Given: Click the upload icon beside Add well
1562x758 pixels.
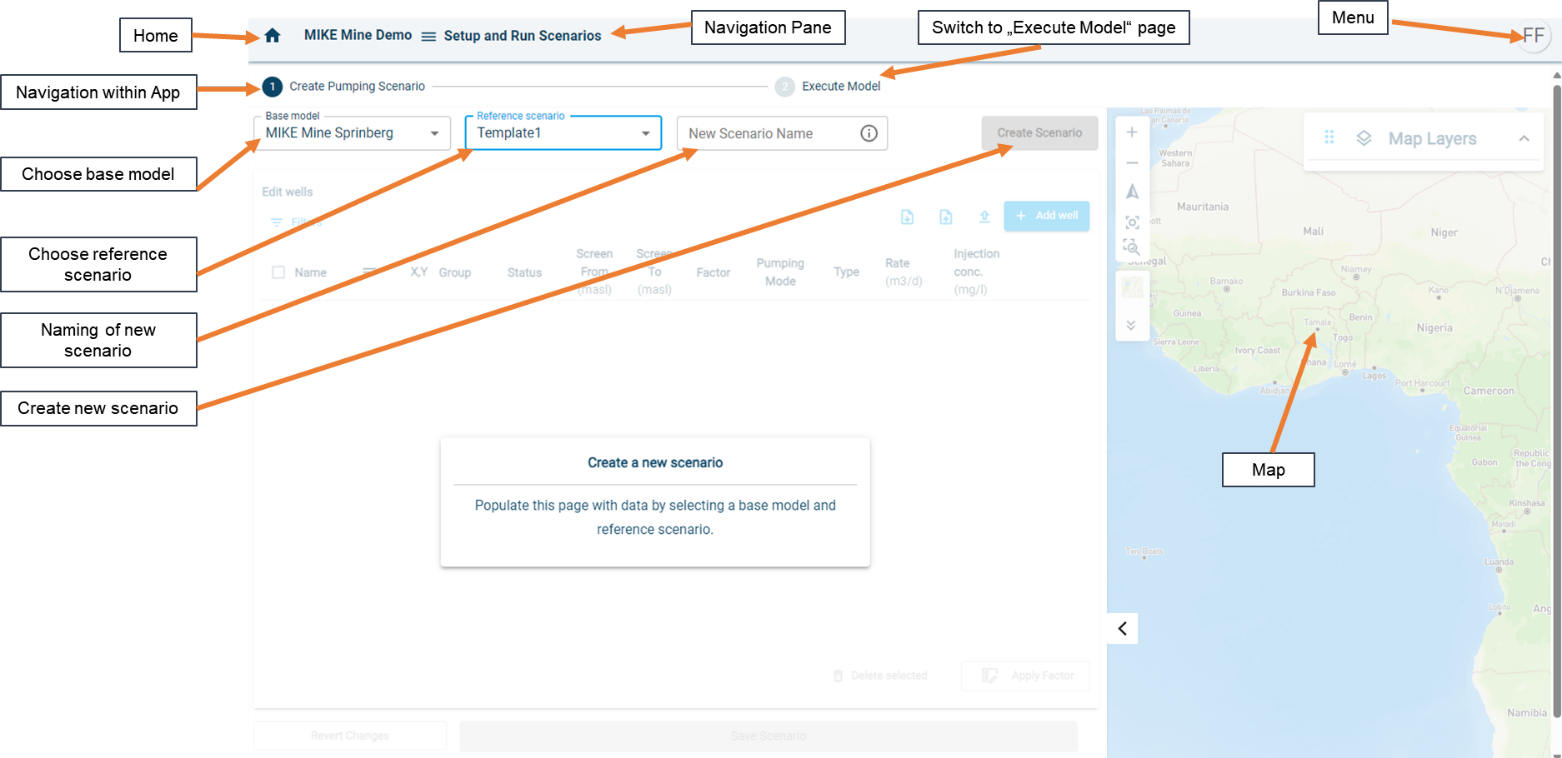Looking at the screenshot, I should click(x=984, y=217).
